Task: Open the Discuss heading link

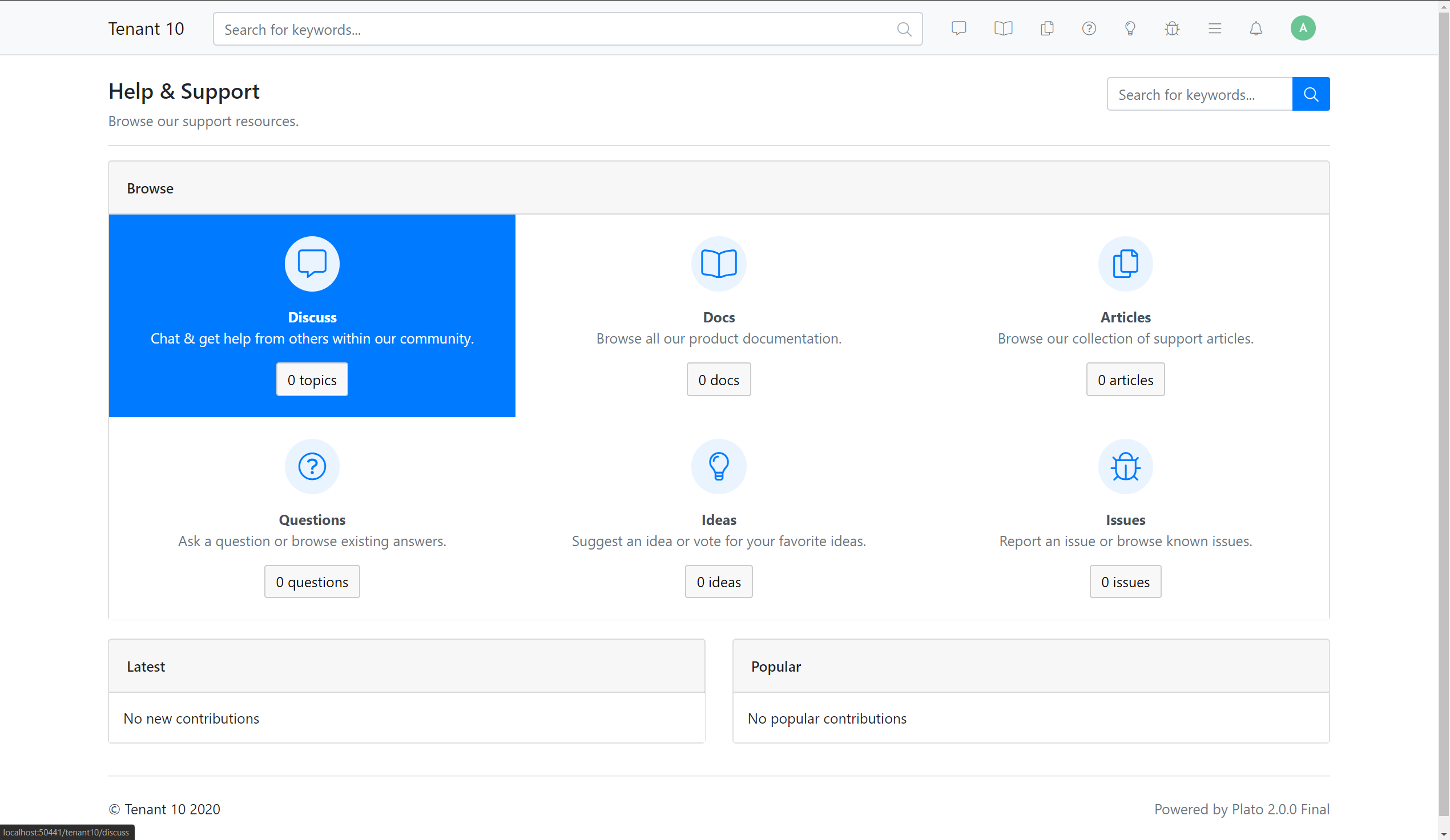Action: (312, 318)
